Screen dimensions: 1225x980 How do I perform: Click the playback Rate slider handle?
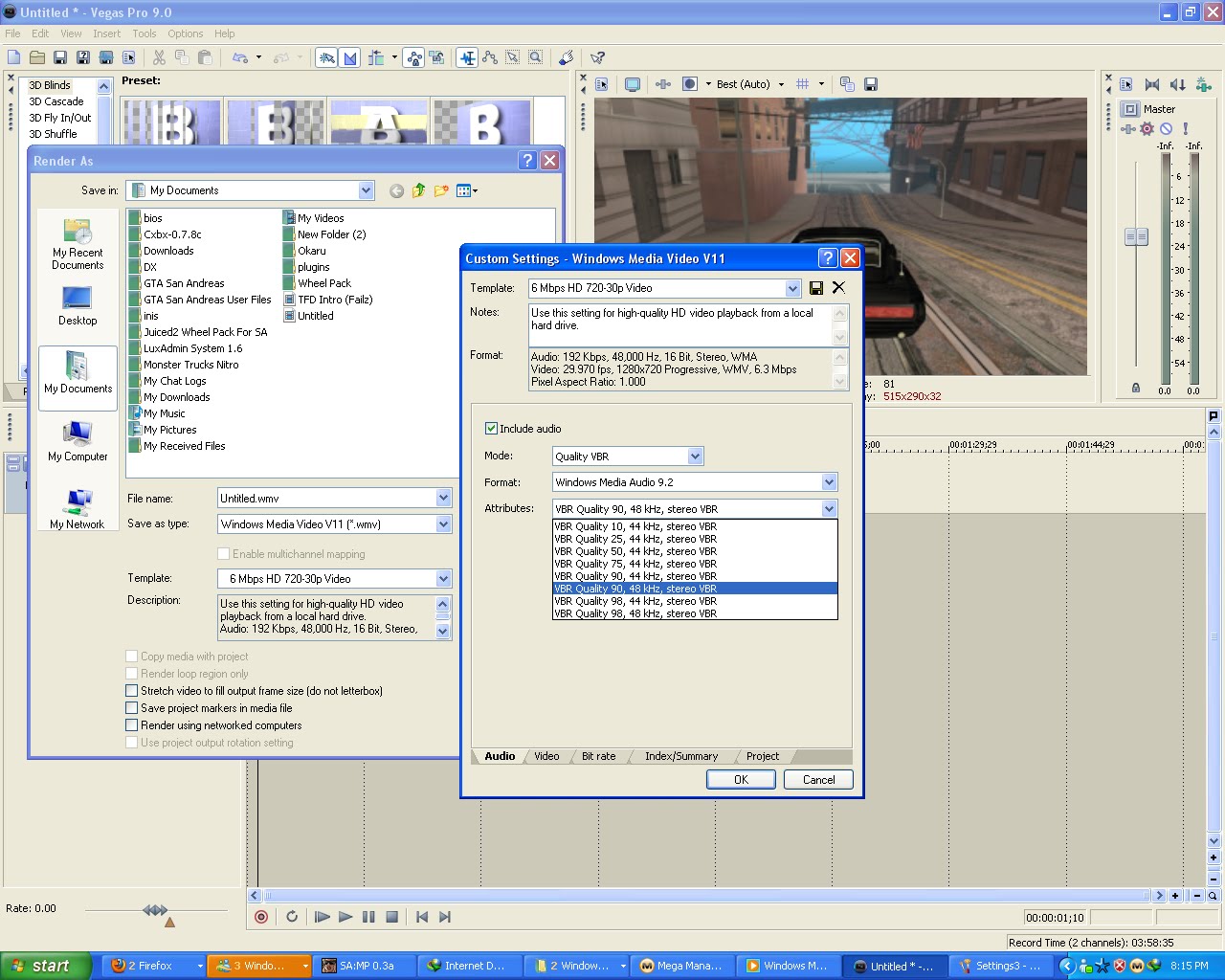(155, 910)
